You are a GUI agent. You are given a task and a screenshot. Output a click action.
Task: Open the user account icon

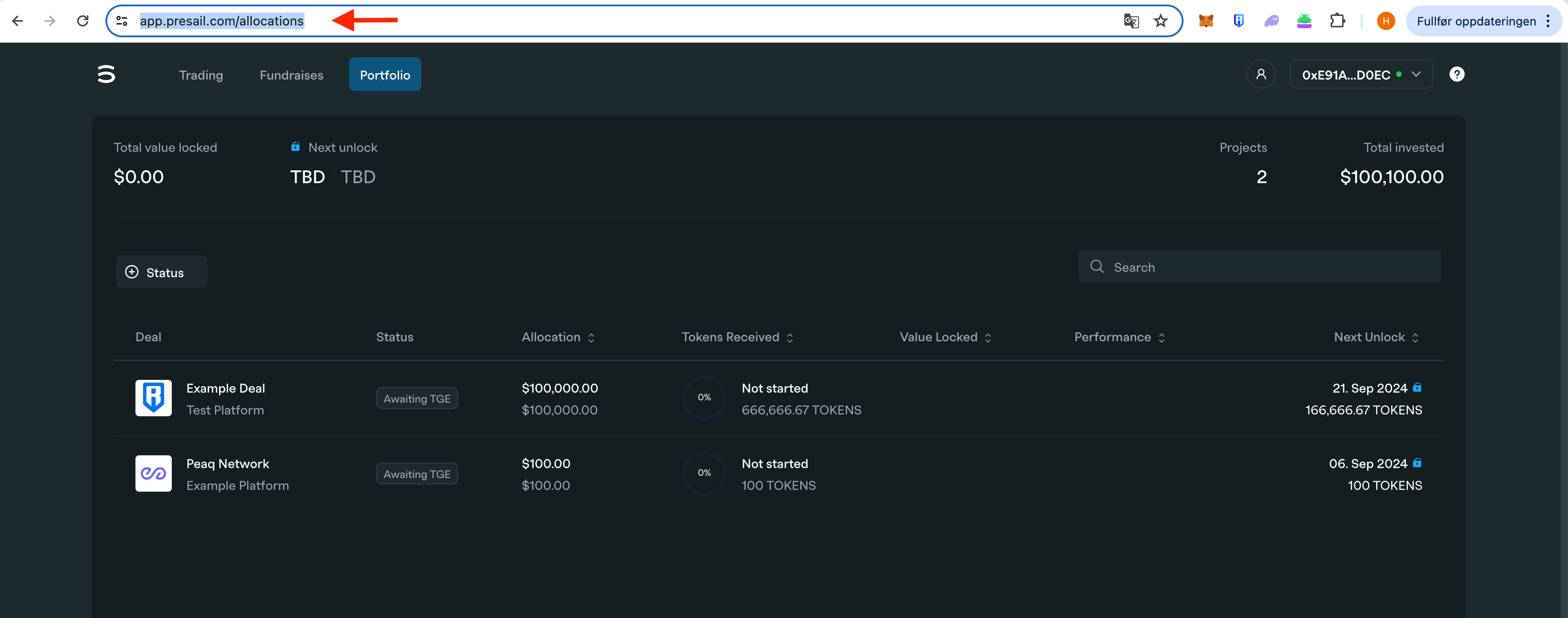pyautogui.click(x=1261, y=74)
